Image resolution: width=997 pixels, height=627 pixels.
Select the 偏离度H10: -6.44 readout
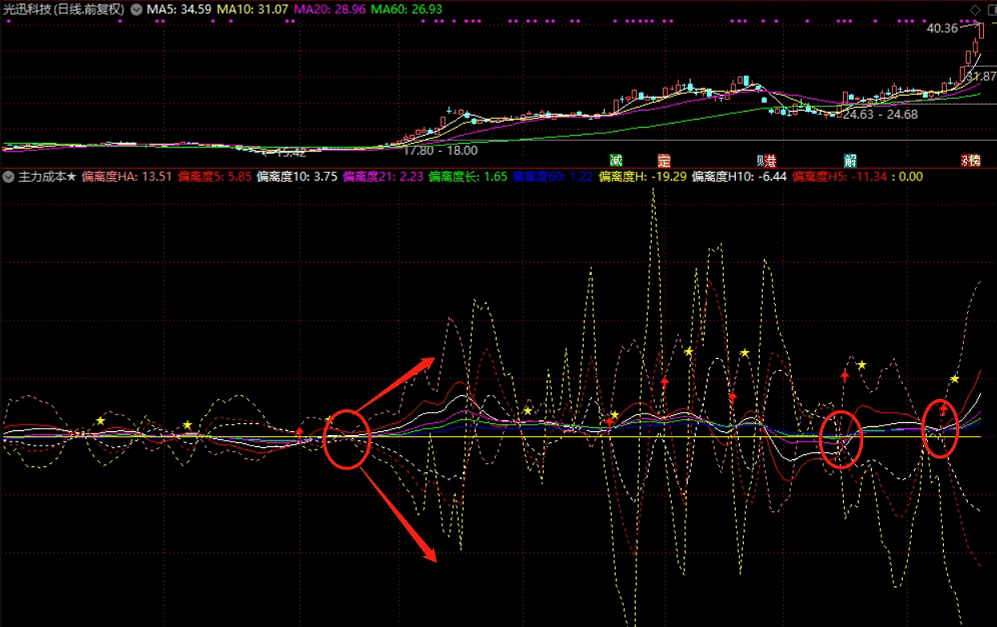(x=739, y=177)
